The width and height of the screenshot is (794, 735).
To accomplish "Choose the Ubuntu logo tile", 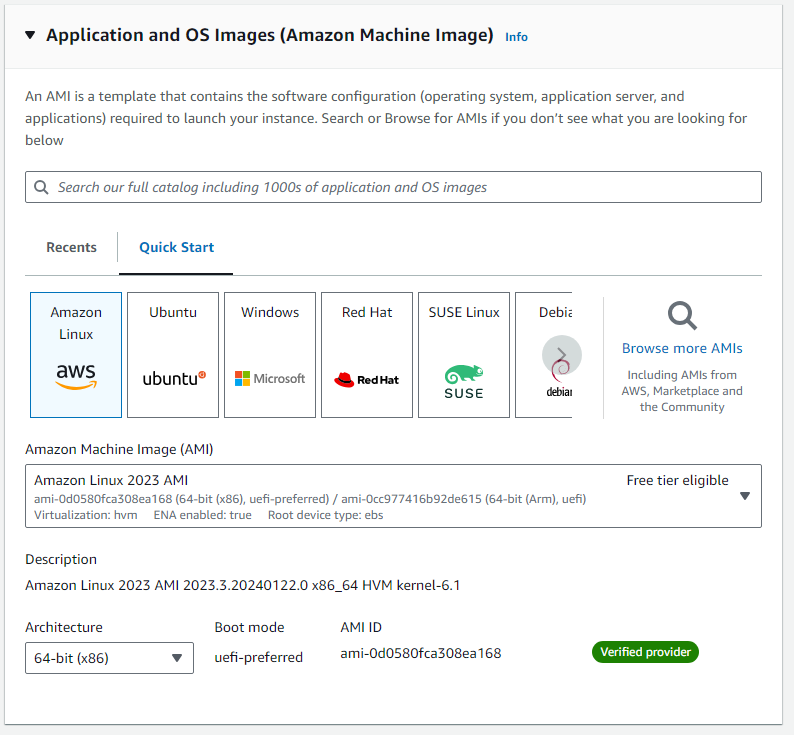I will (173, 355).
